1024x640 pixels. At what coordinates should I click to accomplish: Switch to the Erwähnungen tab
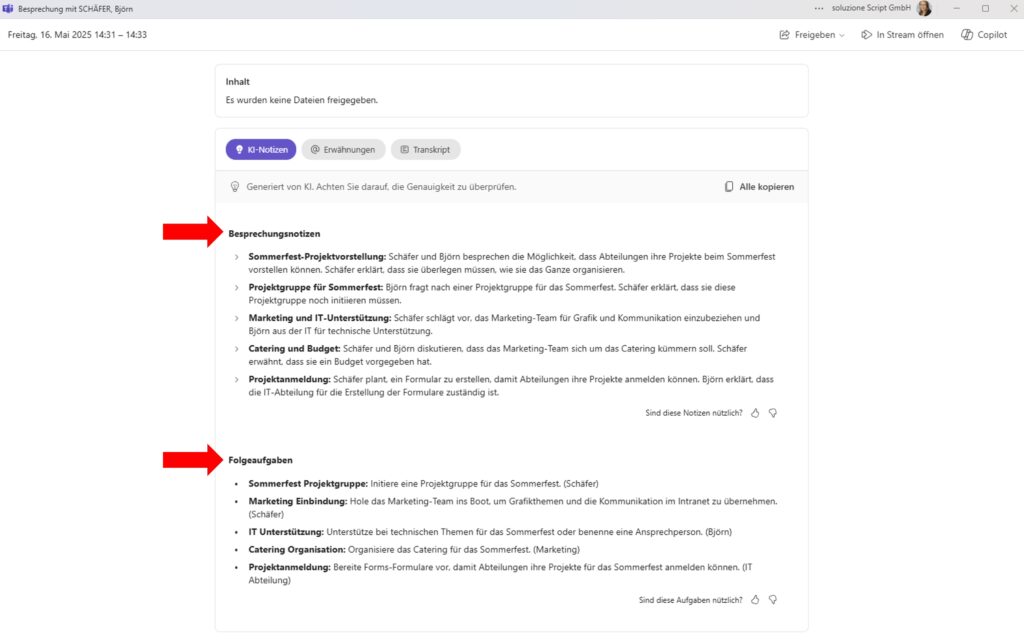[343, 149]
